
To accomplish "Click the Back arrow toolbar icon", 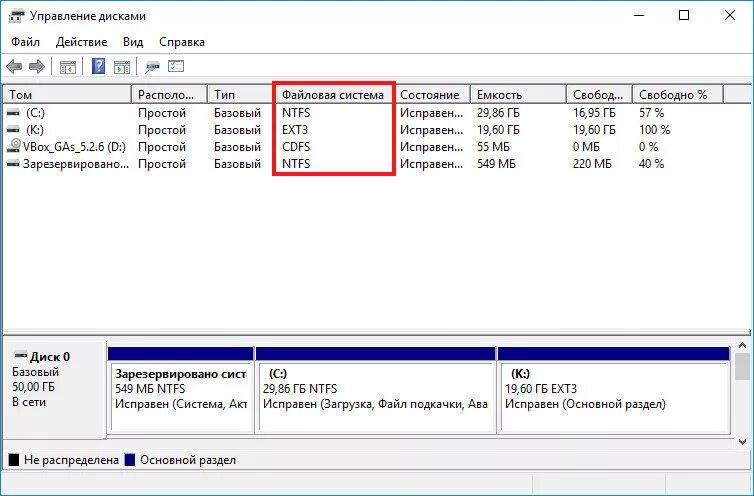I will 14,66.
